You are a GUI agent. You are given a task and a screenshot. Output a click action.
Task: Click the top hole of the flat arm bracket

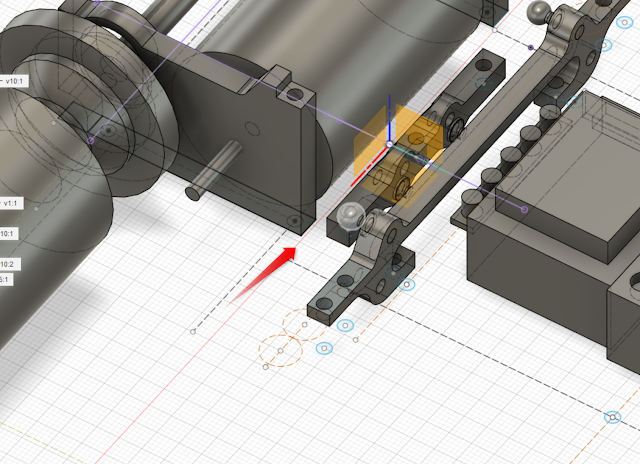click(x=484, y=64)
